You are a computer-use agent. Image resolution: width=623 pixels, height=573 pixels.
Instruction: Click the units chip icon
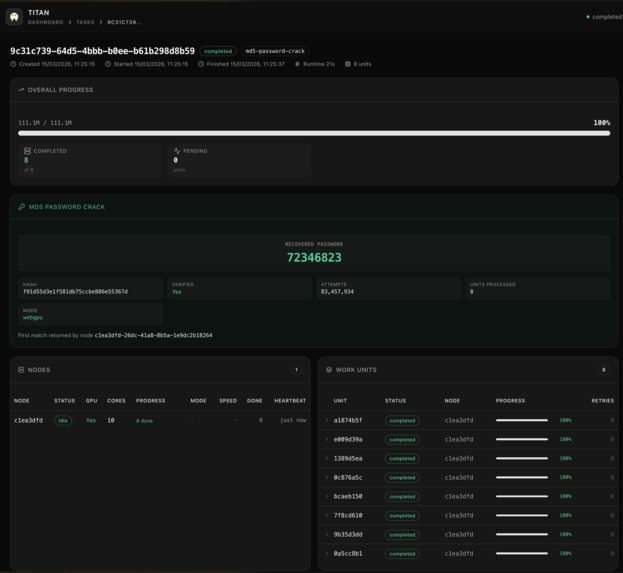(348, 64)
